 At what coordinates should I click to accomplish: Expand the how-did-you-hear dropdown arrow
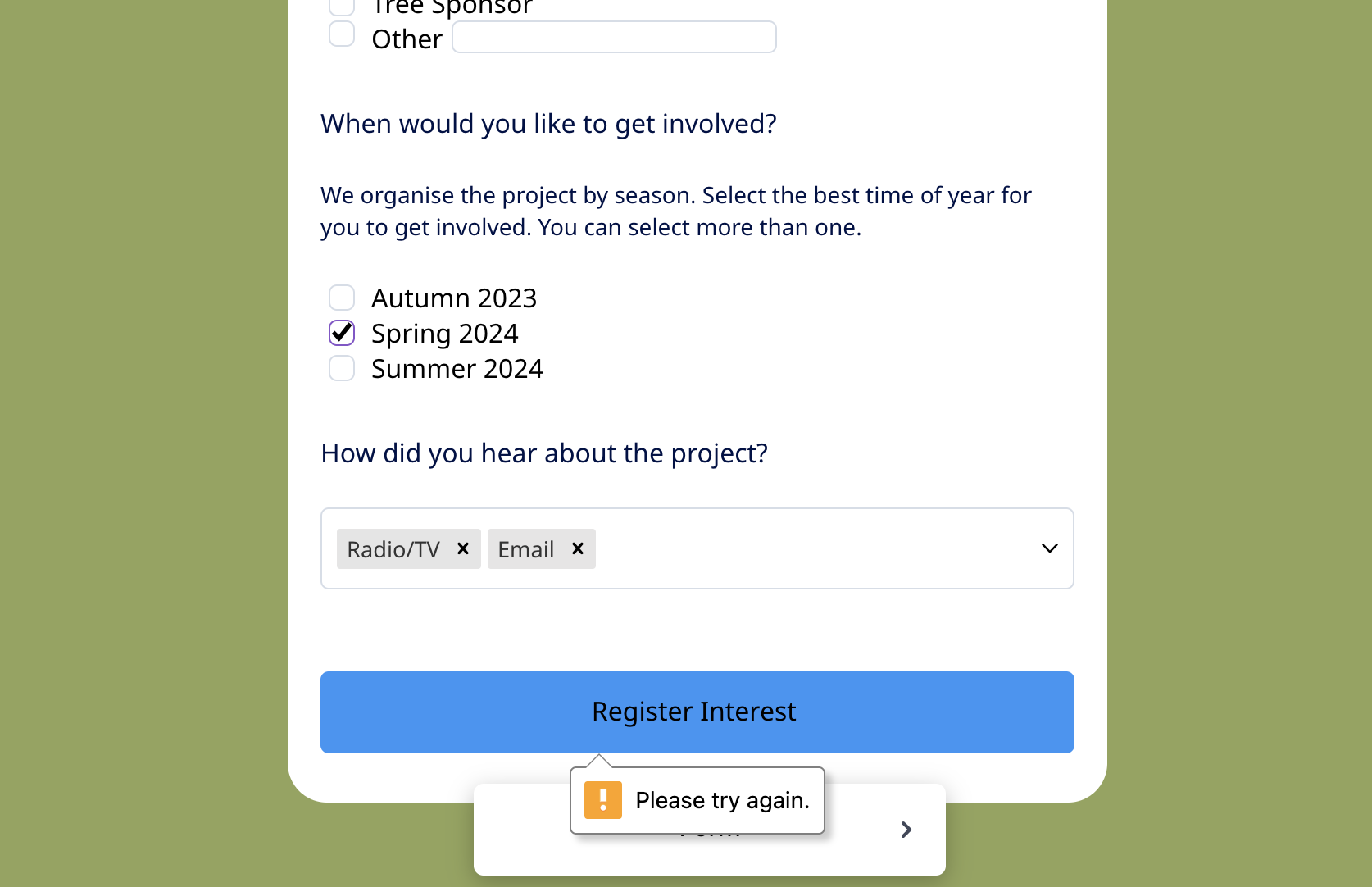click(x=1049, y=548)
